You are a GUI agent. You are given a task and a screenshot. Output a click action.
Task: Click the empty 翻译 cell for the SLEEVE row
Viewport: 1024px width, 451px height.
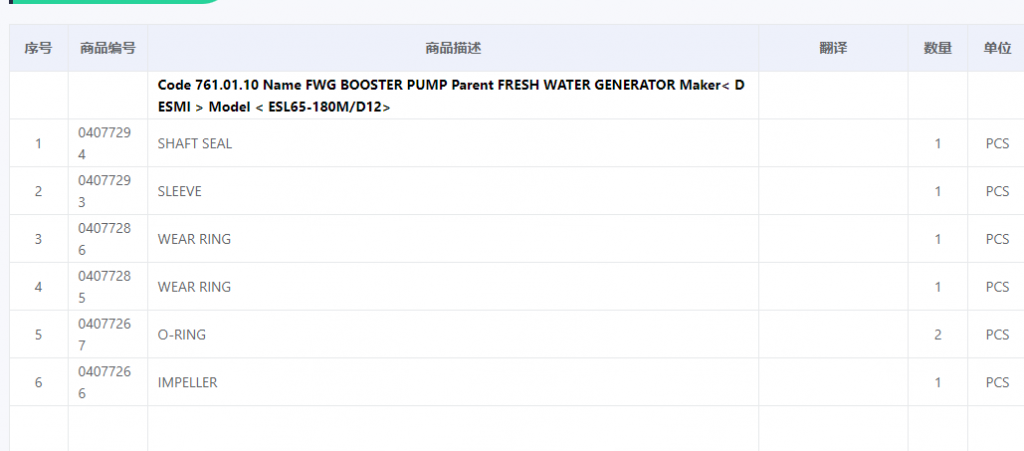pos(833,191)
